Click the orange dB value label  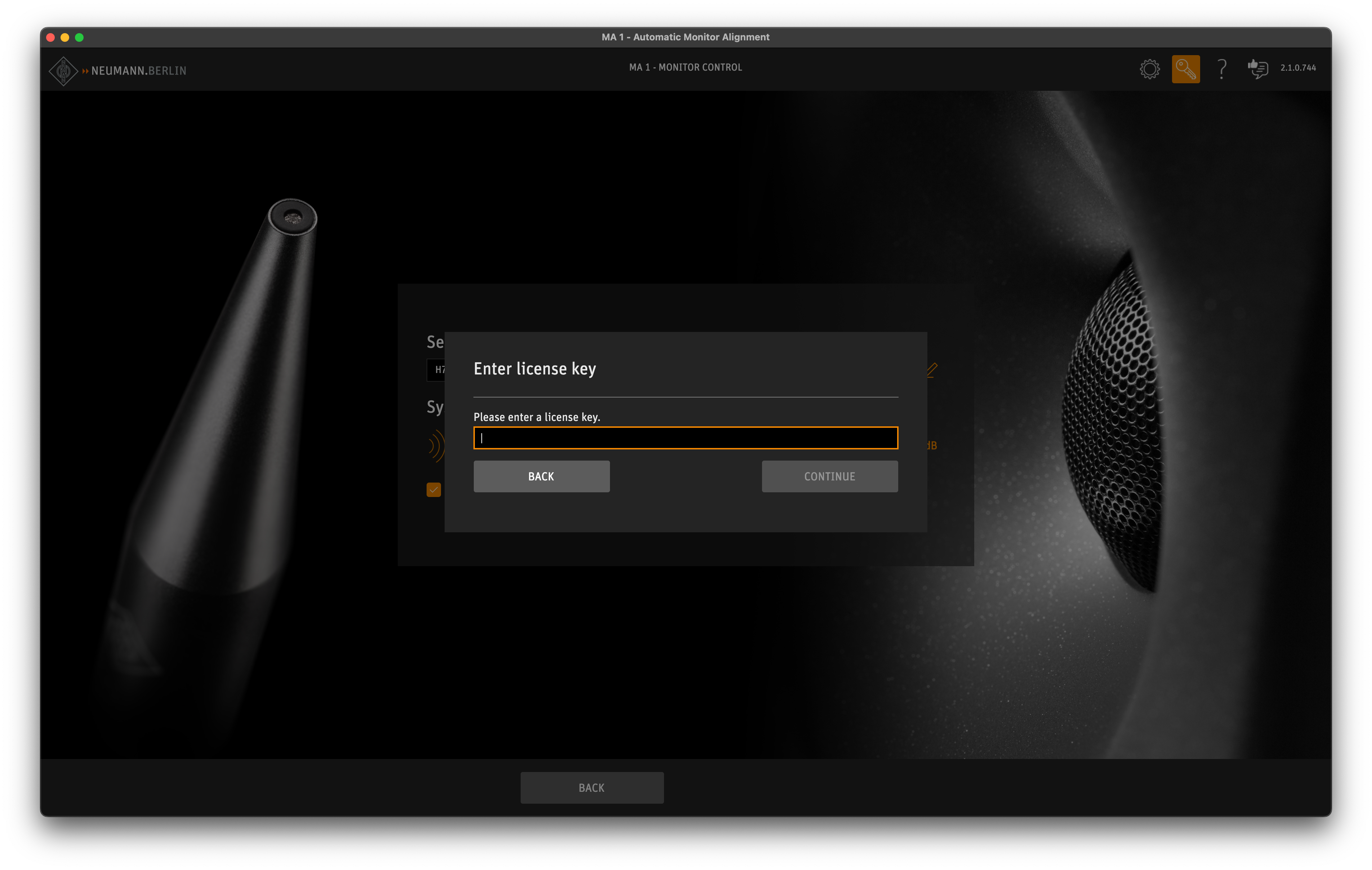(x=932, y=445)
